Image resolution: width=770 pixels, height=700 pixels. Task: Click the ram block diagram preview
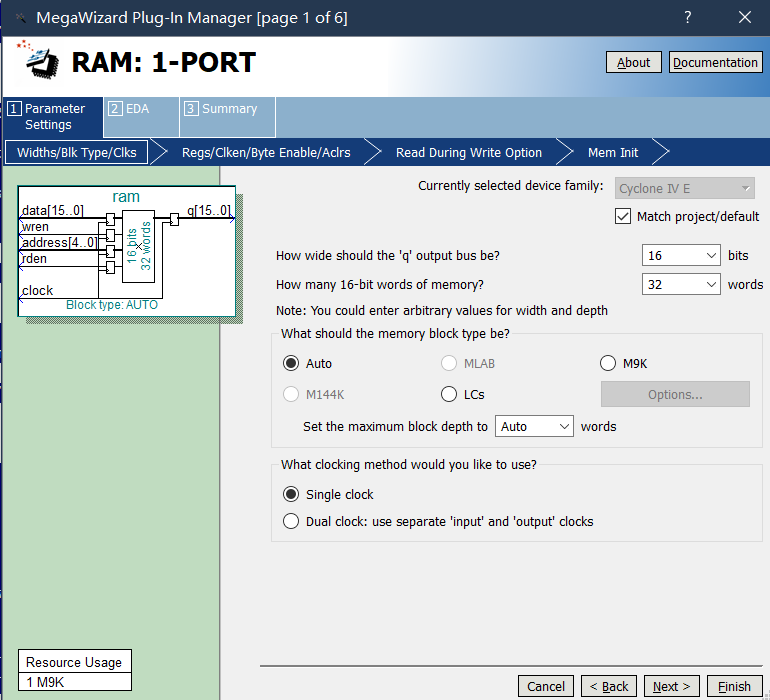click(127, 252)
